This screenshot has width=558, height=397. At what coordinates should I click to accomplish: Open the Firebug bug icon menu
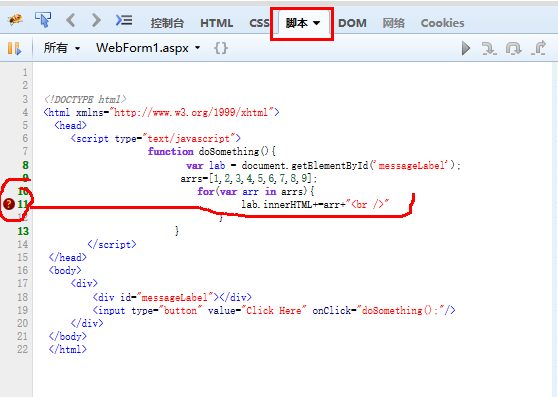coord(15,20)
